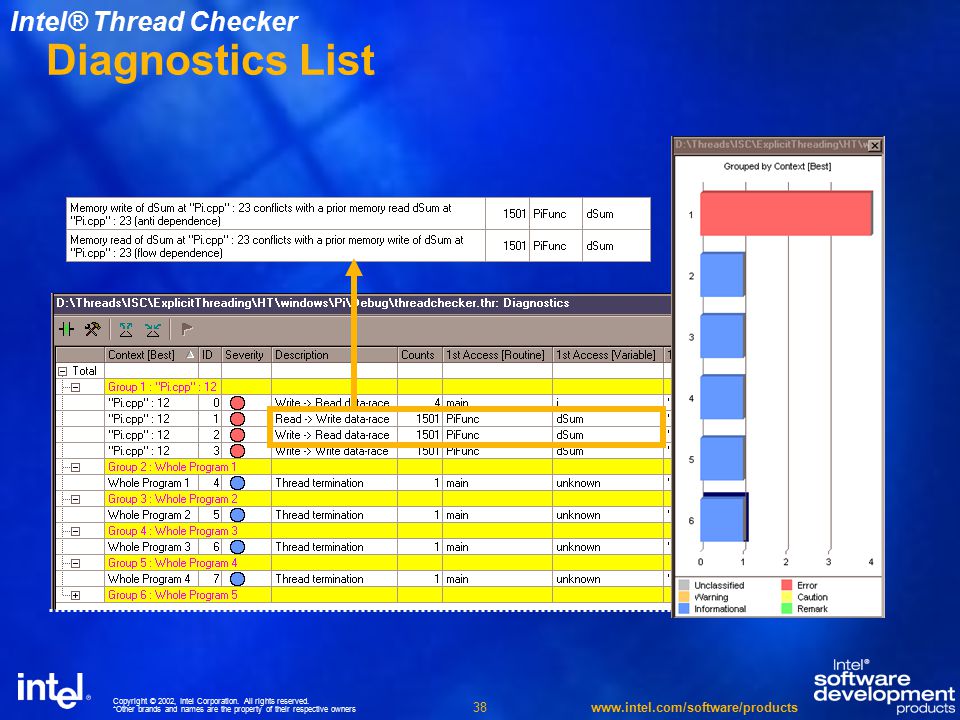Click the flag icon in the Diagnostics toolbar
Image resolution: width=960 pixels, height=720 pixels.
[187, 330]
